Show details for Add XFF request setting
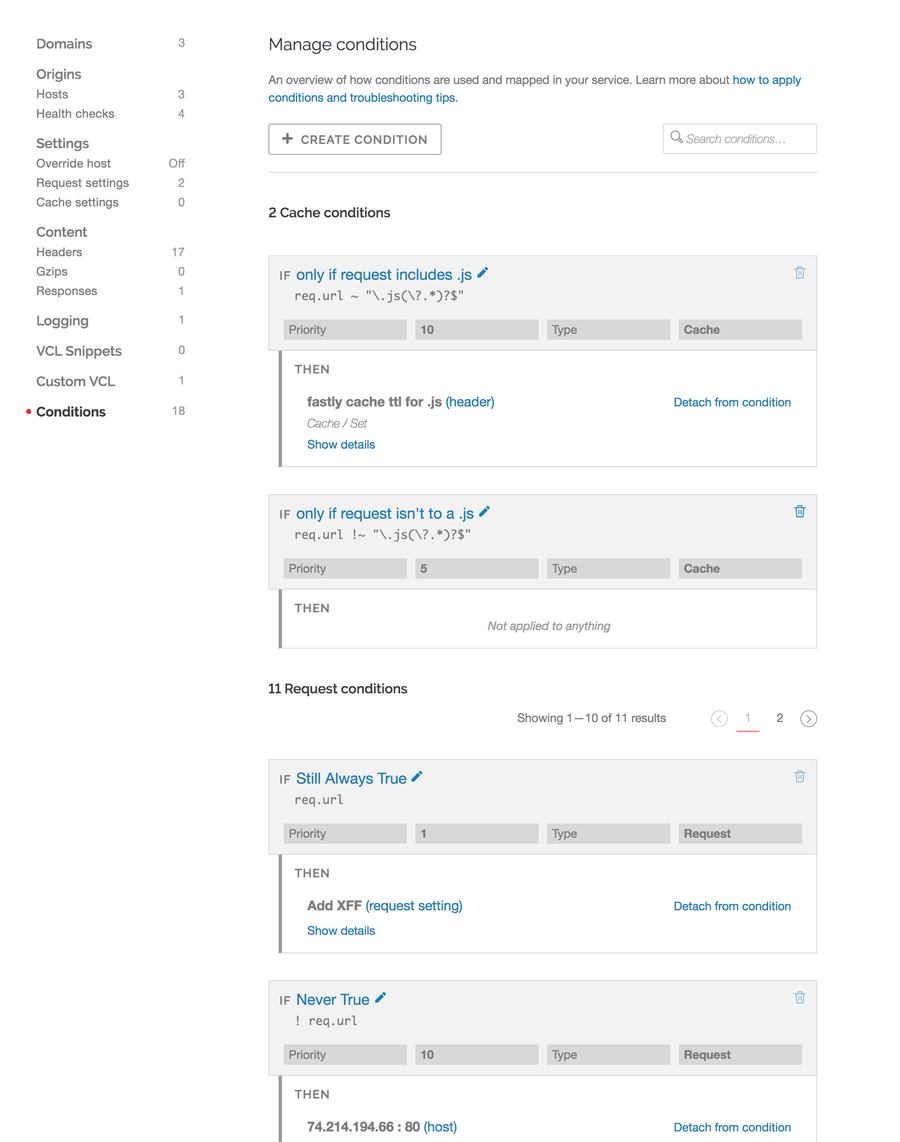The image size is (900, 1142). point(341,931)
